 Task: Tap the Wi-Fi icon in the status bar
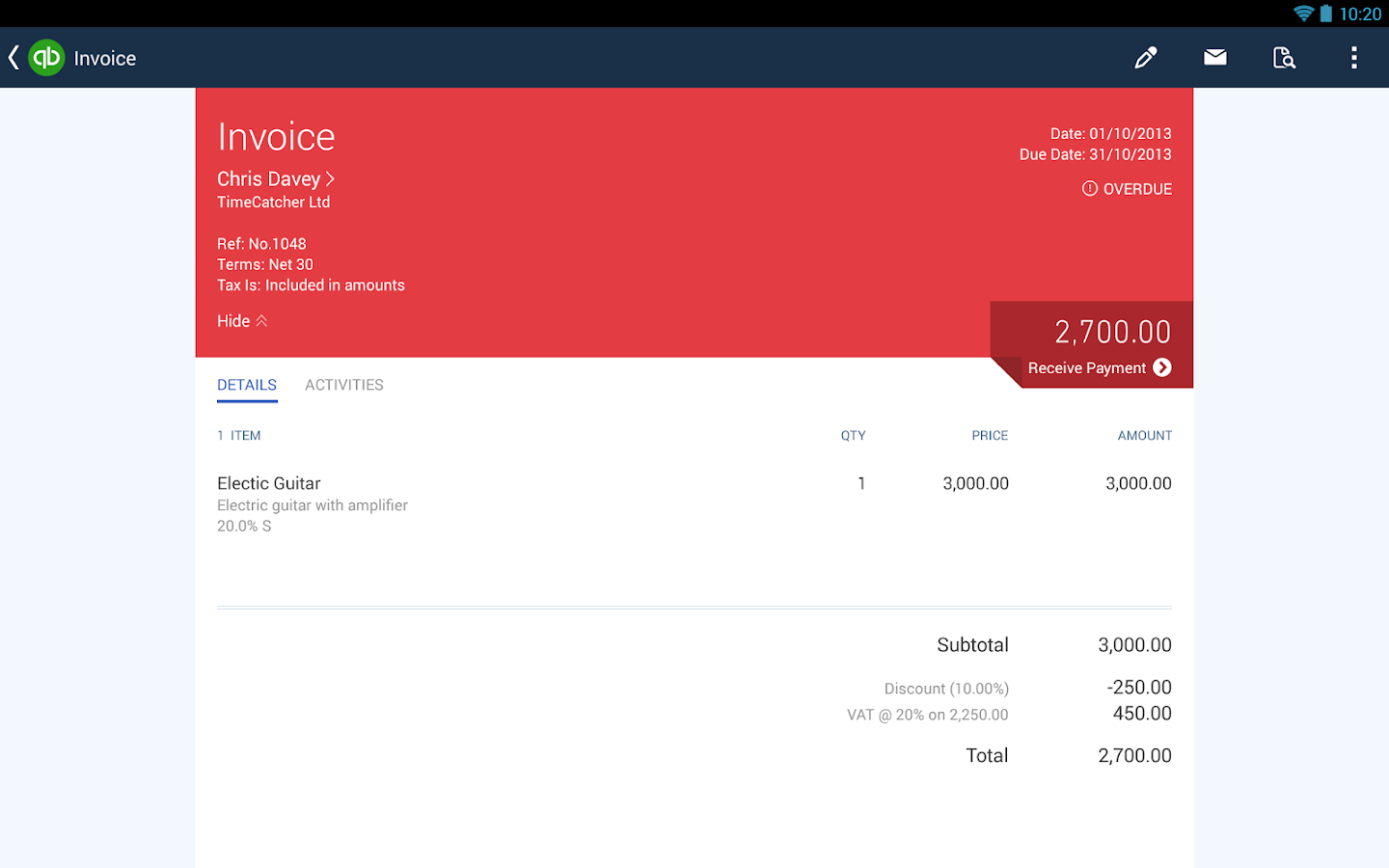click(1303, 14)
